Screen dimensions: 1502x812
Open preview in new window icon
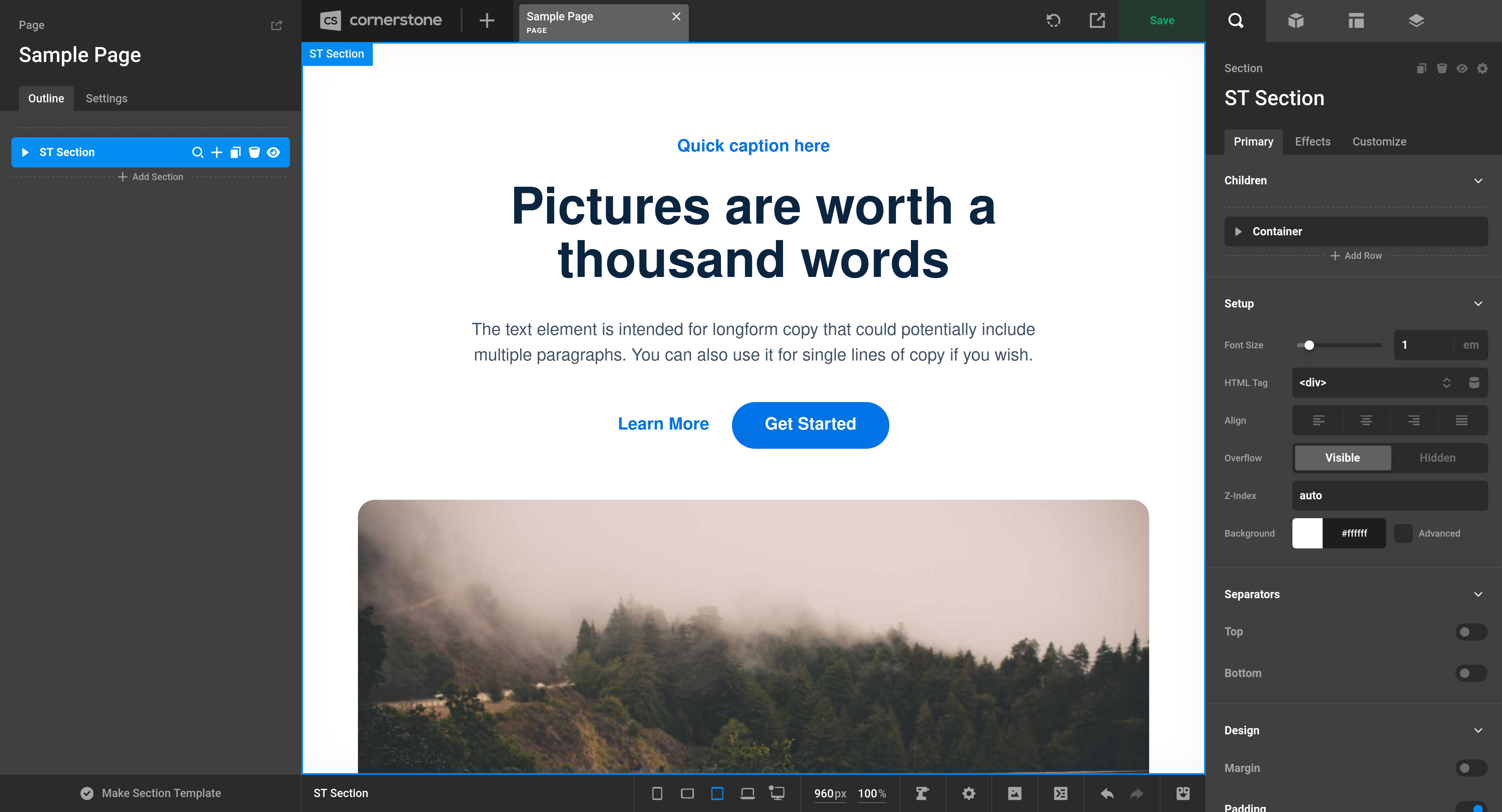[x=1097, y=20]
